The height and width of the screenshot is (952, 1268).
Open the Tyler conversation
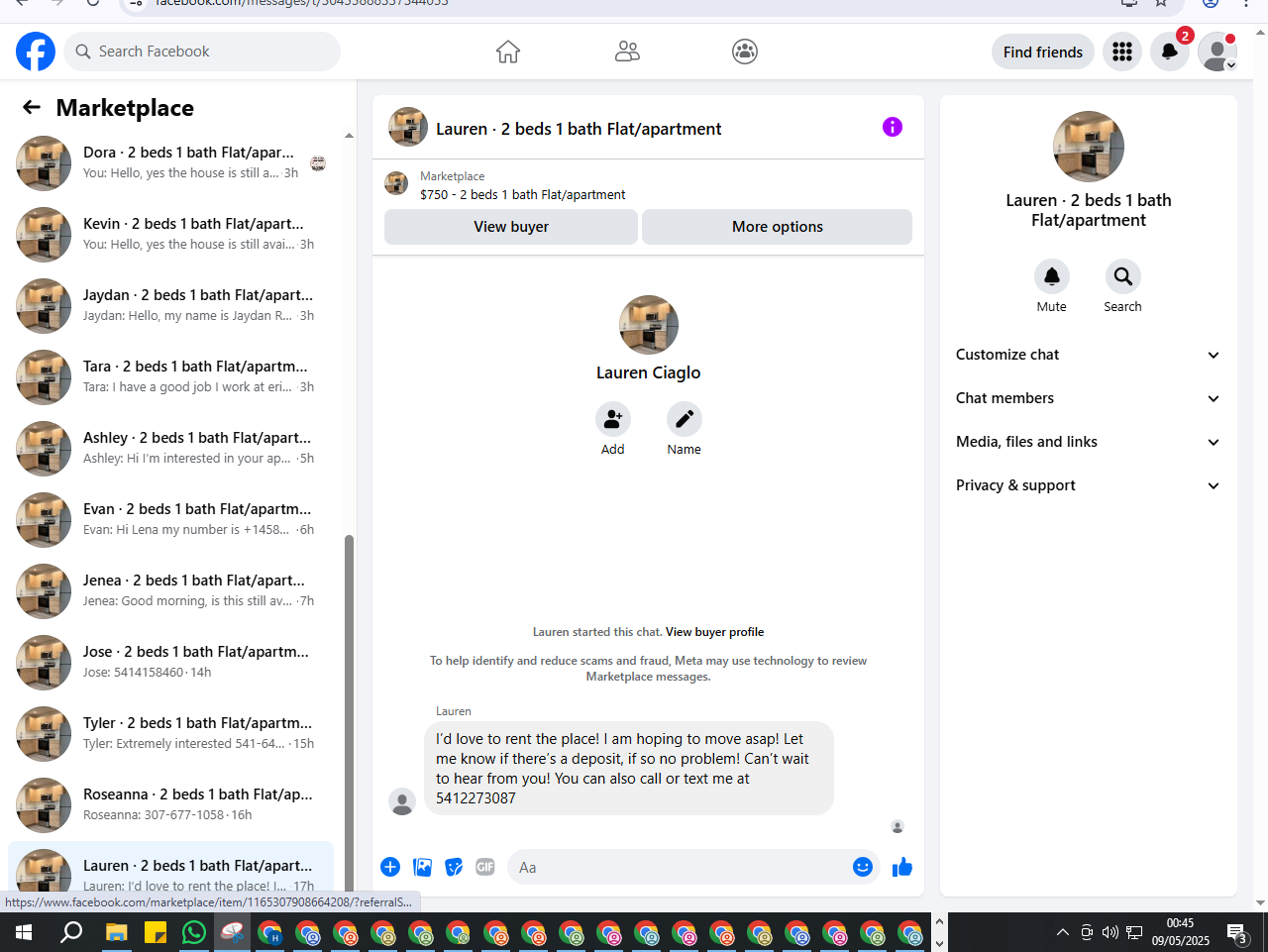click(x=171, y=734)
